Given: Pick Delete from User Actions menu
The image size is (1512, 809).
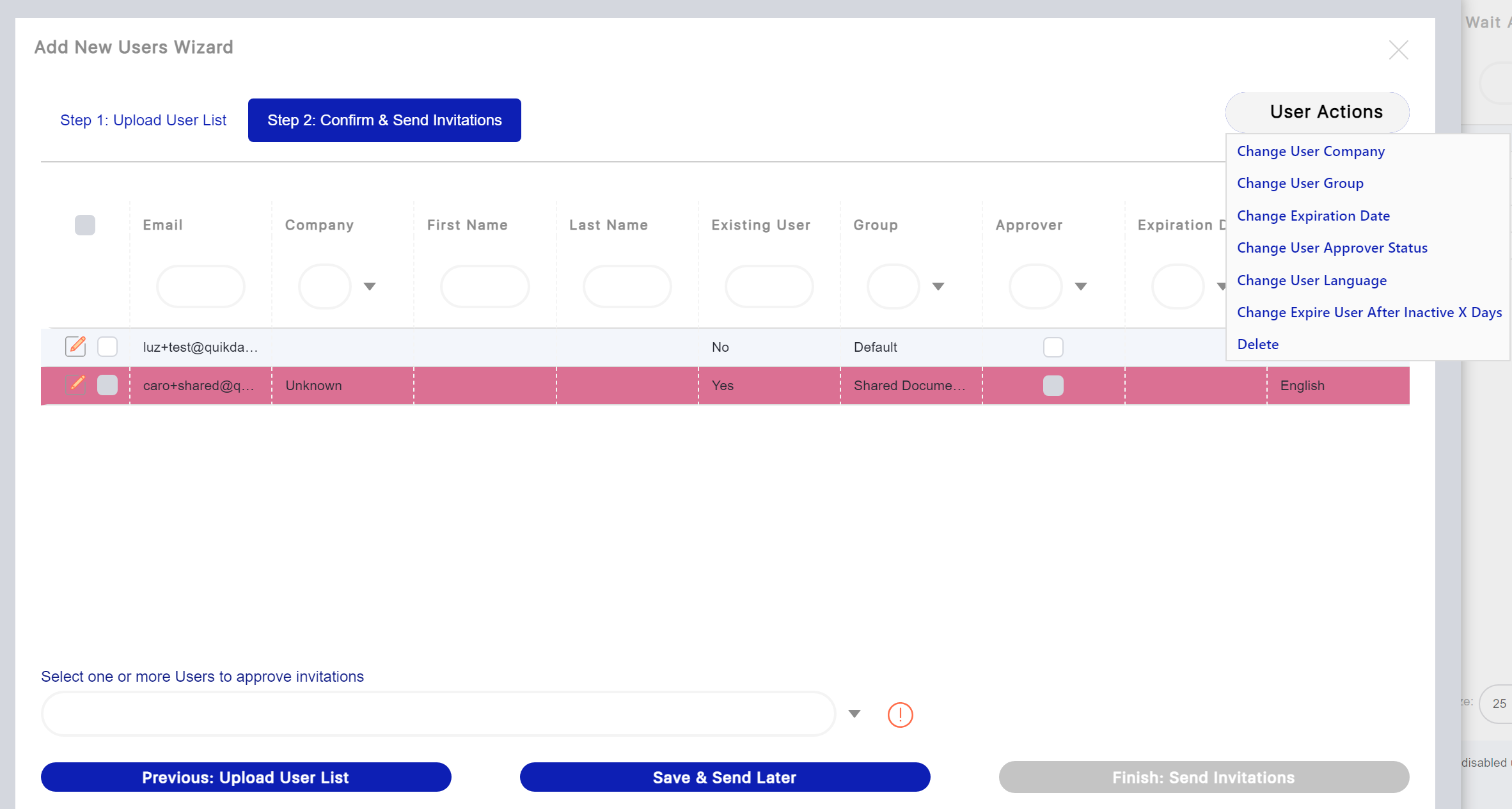Looking at the screenshot, I should point(1257,344).
